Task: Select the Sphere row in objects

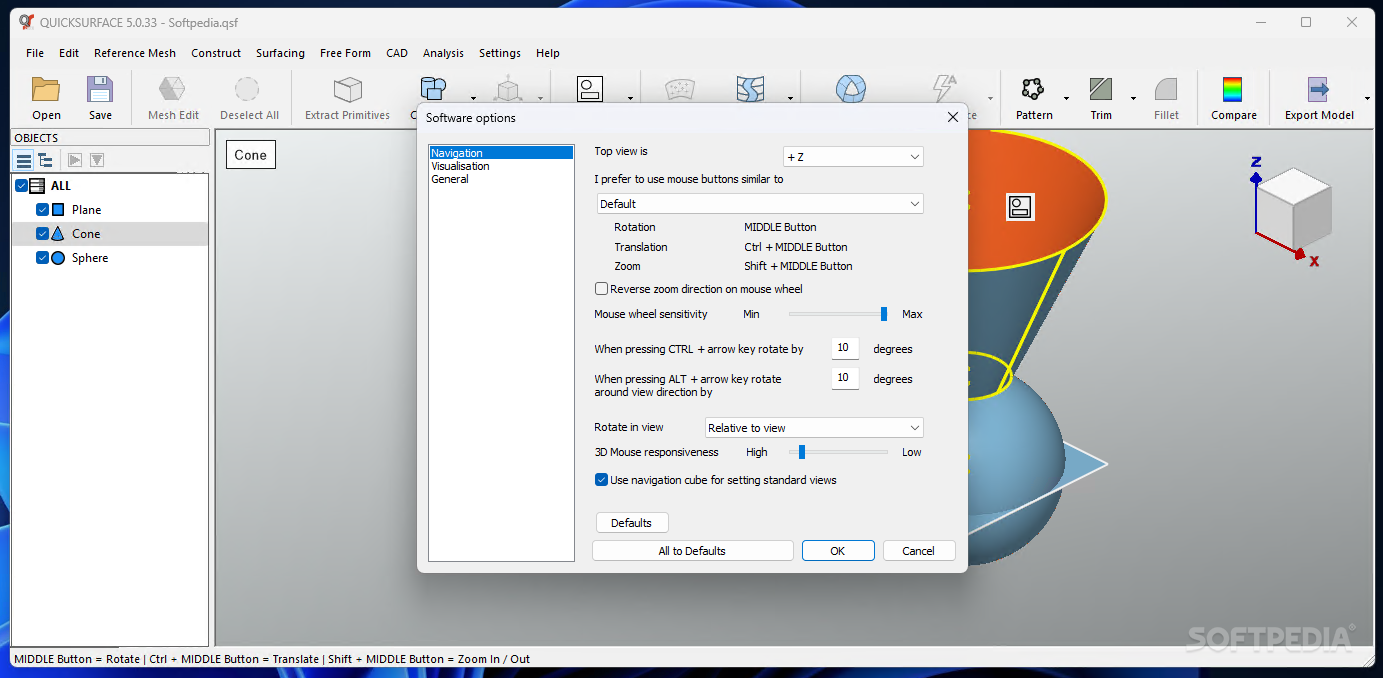Action: pyautogui.click(x=110, y=257)
